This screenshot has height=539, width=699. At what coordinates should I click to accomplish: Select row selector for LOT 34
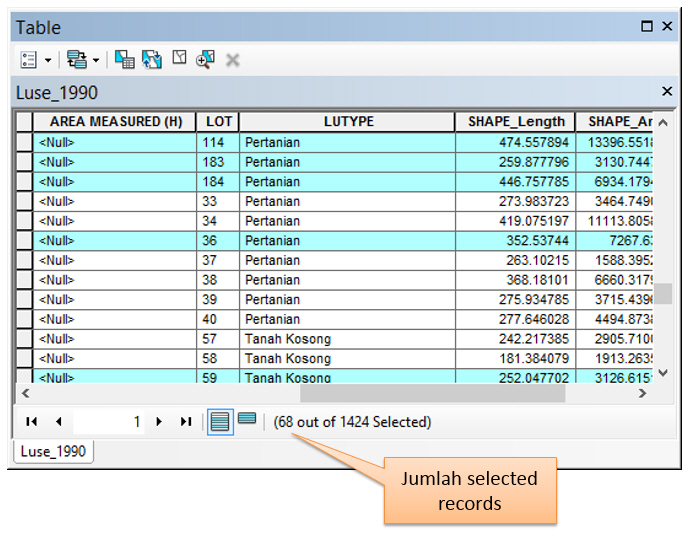click(25, 221)
